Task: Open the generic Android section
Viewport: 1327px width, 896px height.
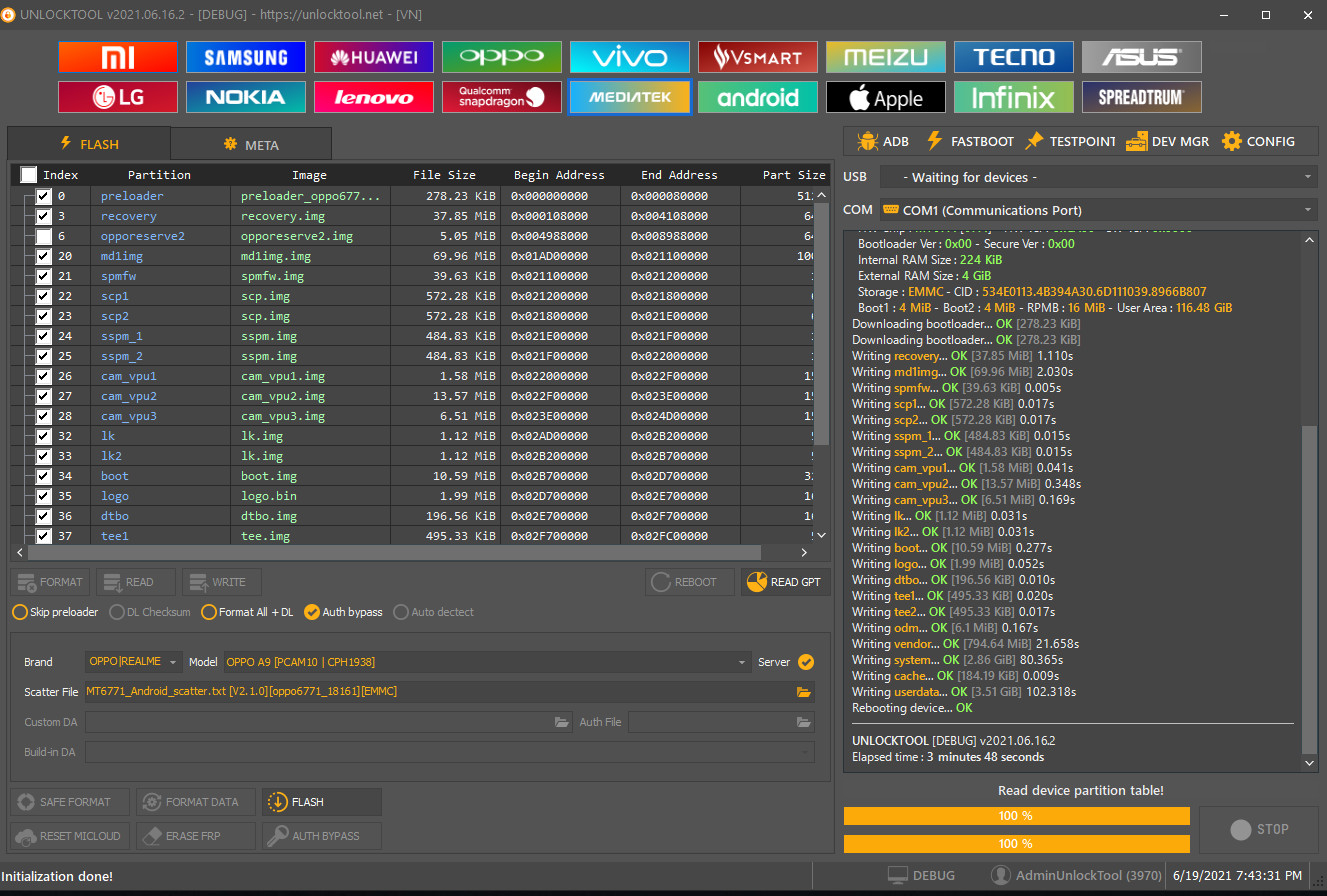Action: [x=758, y=97]
